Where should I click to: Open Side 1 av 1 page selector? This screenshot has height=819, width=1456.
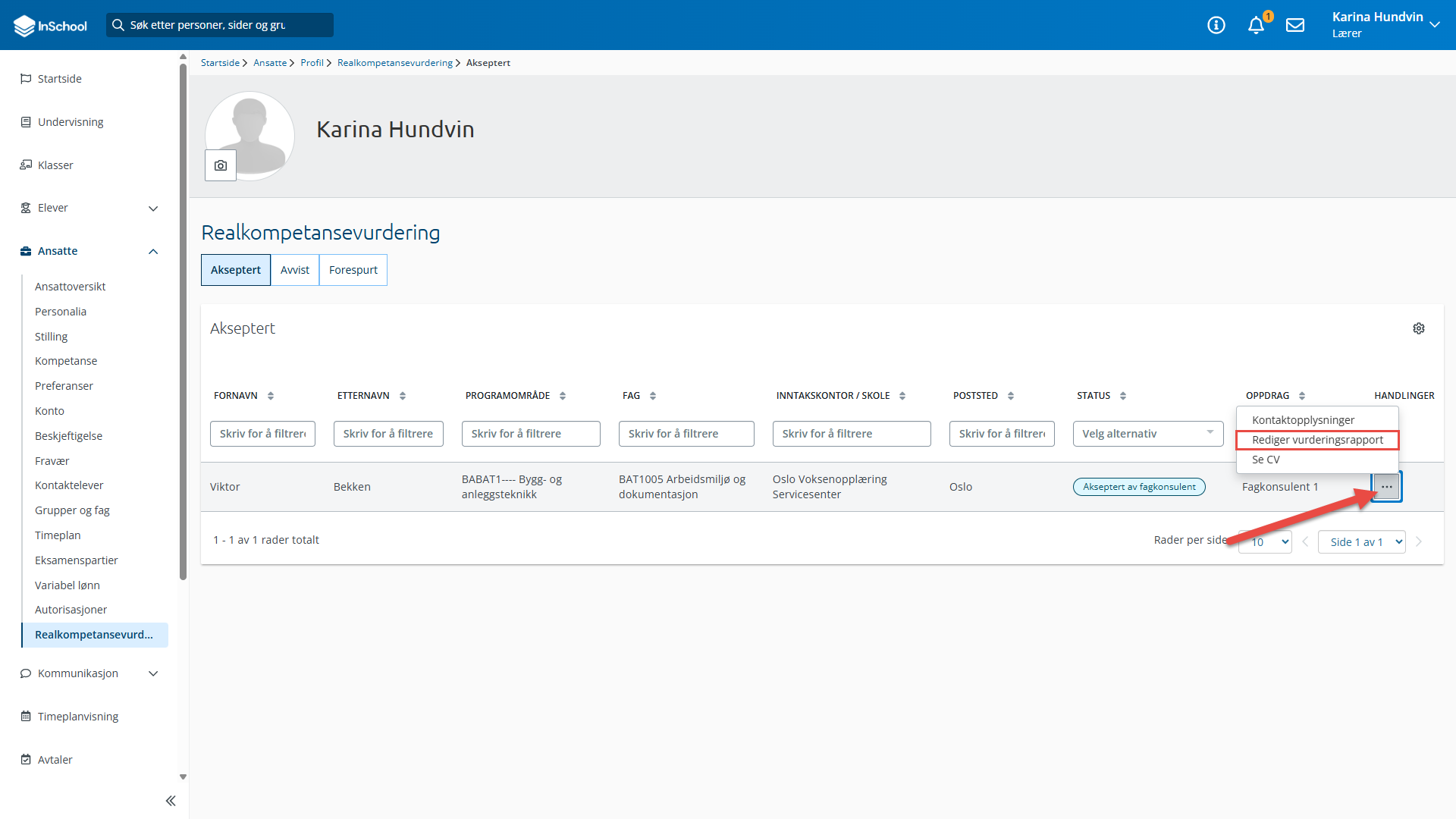[x=1362, y=541]
